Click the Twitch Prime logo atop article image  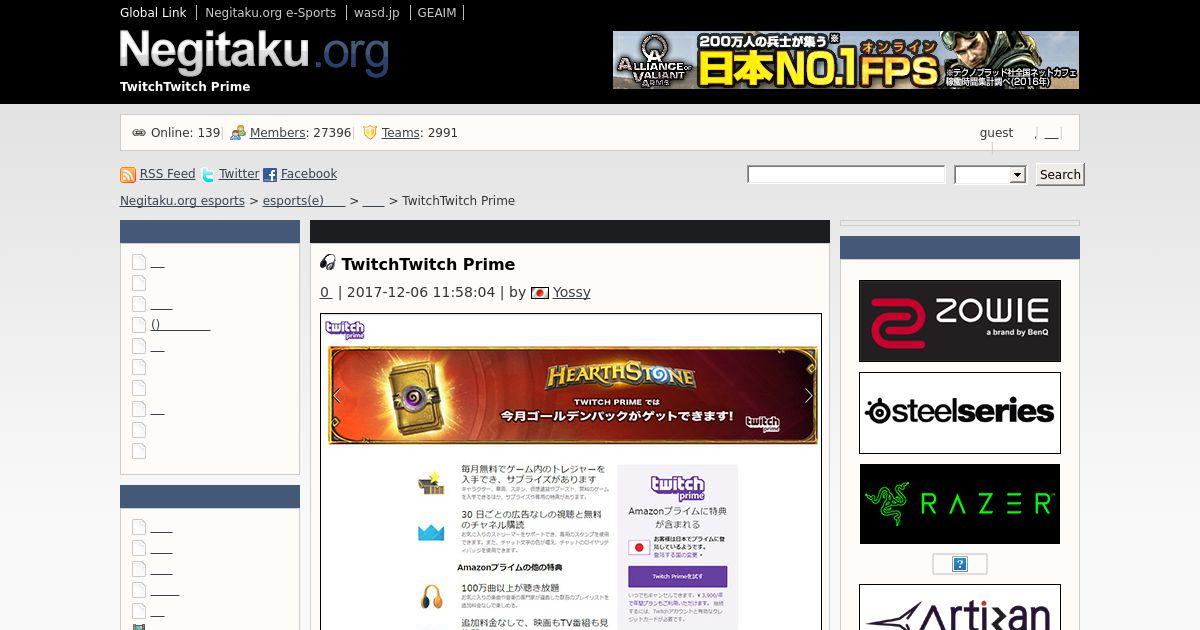pyautogui.click(x=345, y=329)
